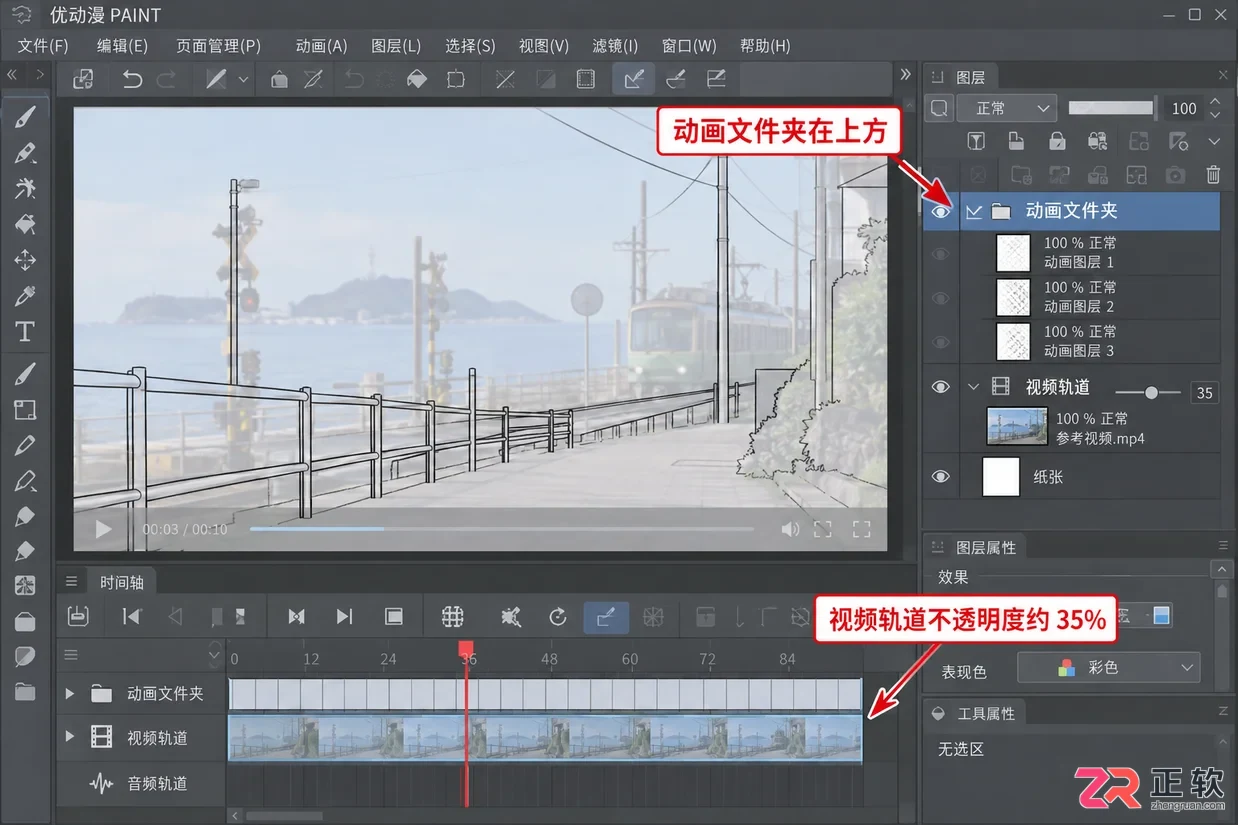Click the timeline horizontal scrollbar
This screenshot has width=1238, height=825.
285,817
